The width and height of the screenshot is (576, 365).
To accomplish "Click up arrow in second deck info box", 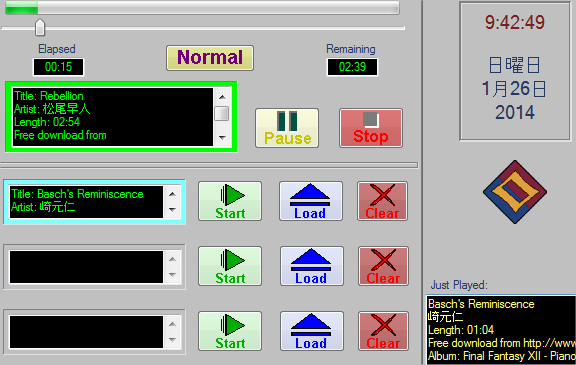I will tap(172, 259).
